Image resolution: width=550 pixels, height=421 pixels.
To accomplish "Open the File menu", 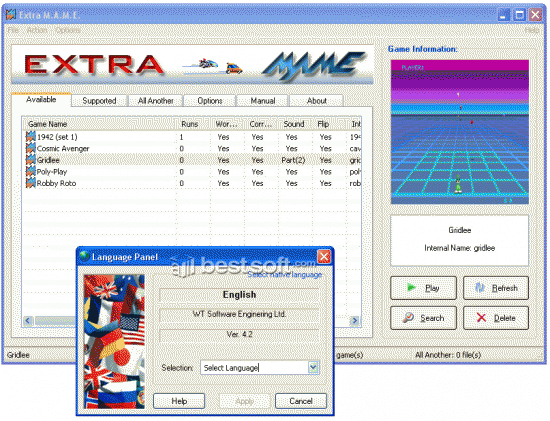I will (x=13, y=30).
